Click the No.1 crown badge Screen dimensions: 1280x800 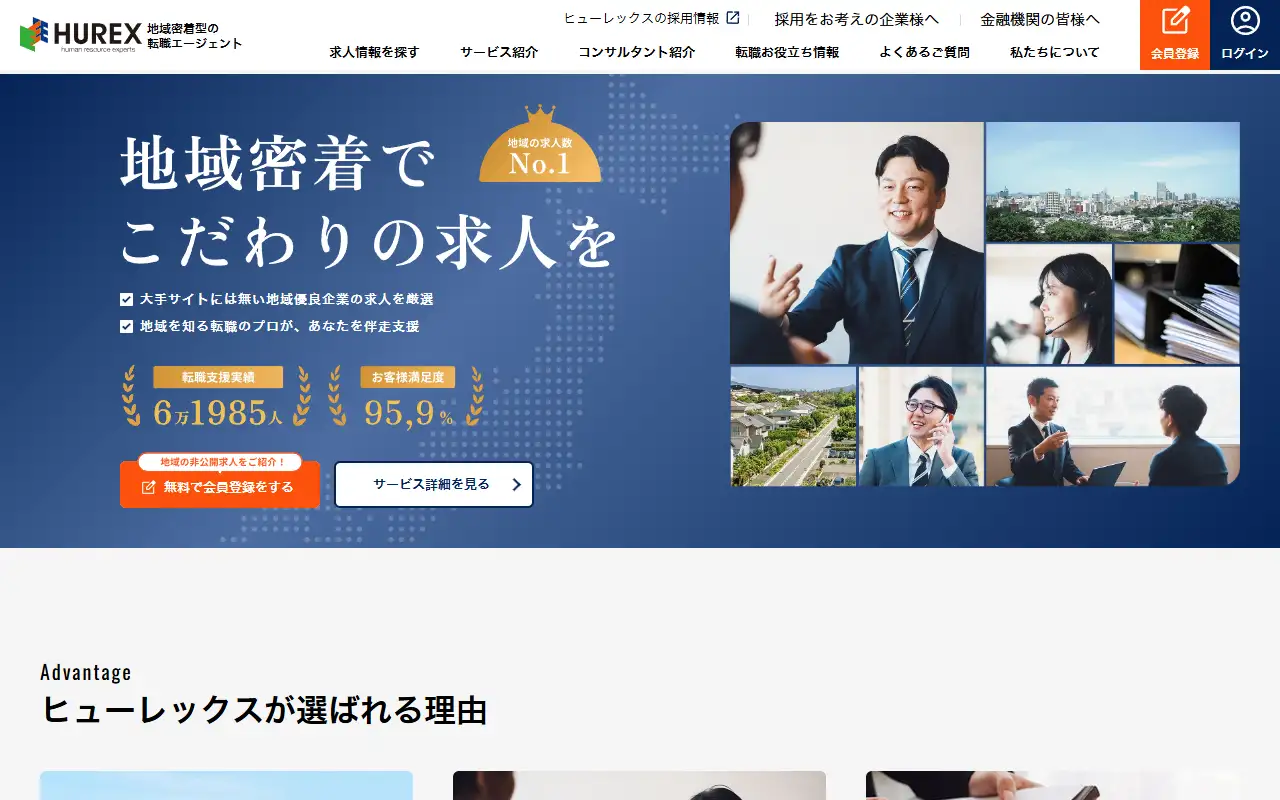(540, 144)
